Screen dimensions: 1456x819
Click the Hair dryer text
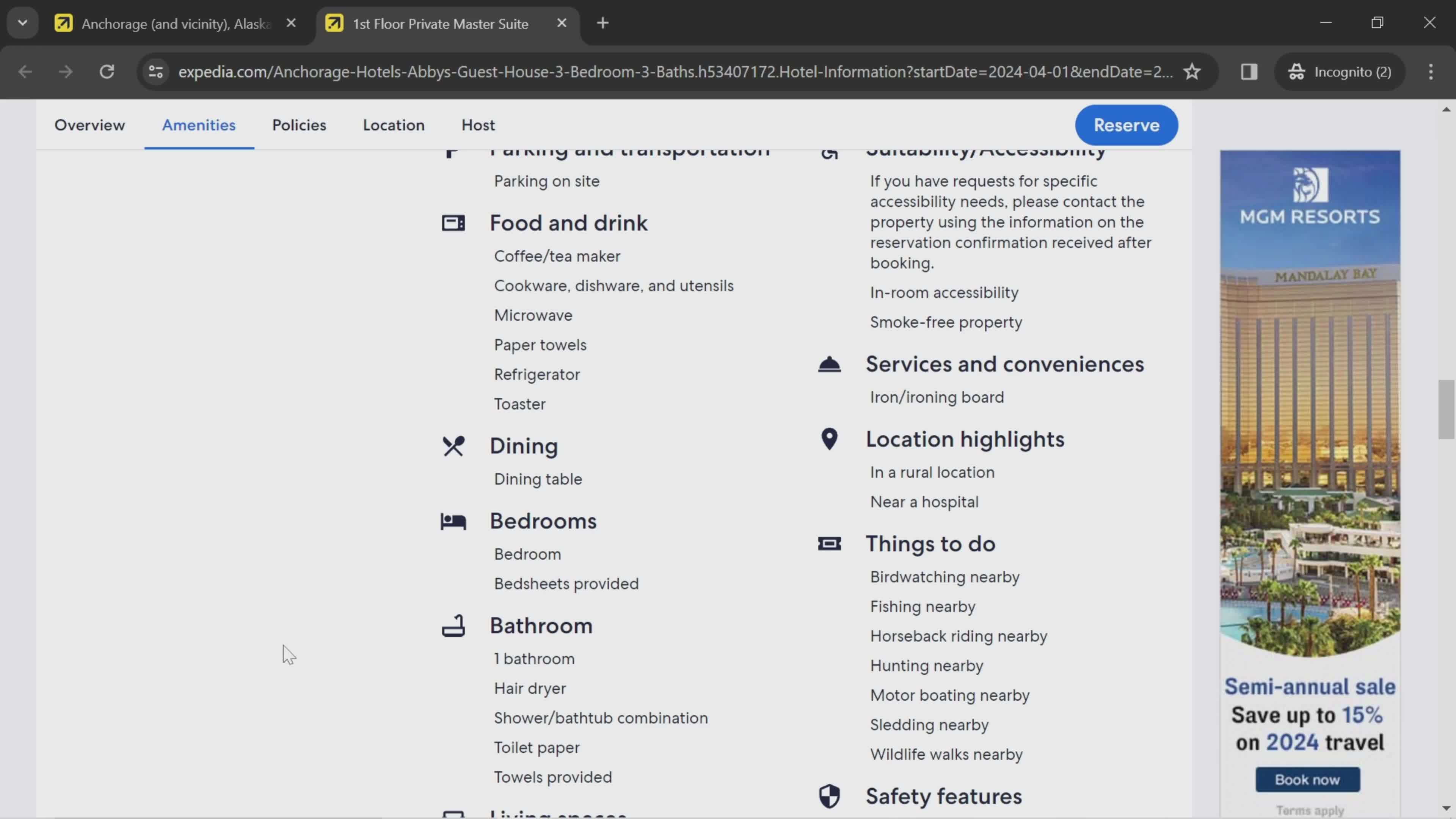point(530,689)
